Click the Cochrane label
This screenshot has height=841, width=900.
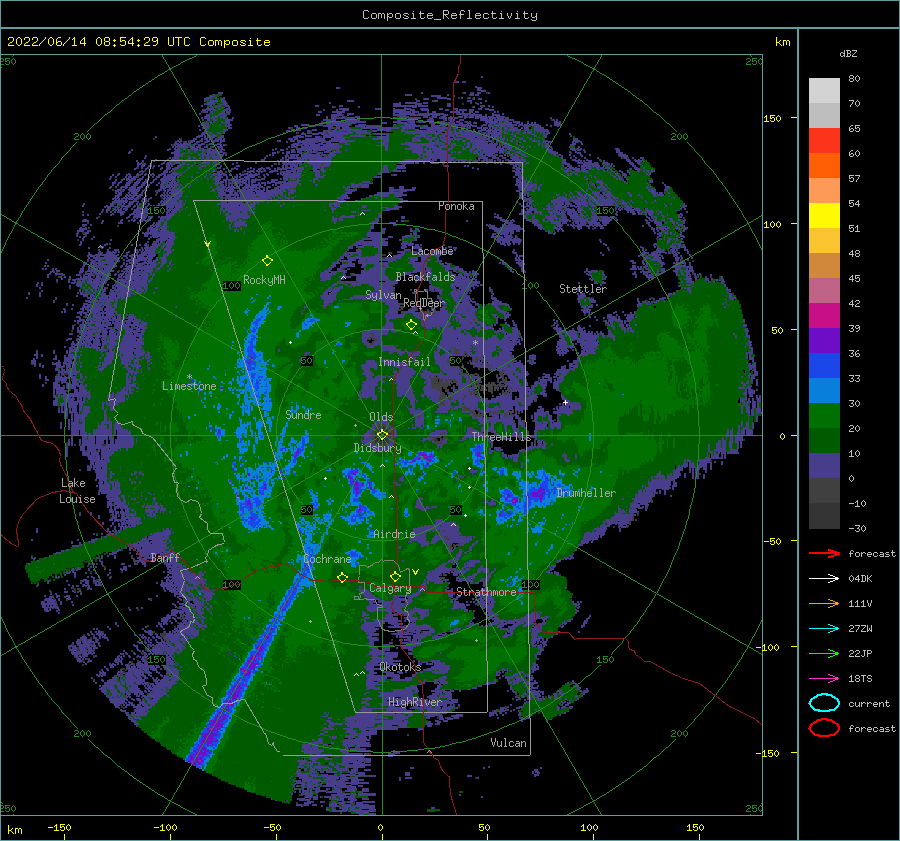point(327,559)
